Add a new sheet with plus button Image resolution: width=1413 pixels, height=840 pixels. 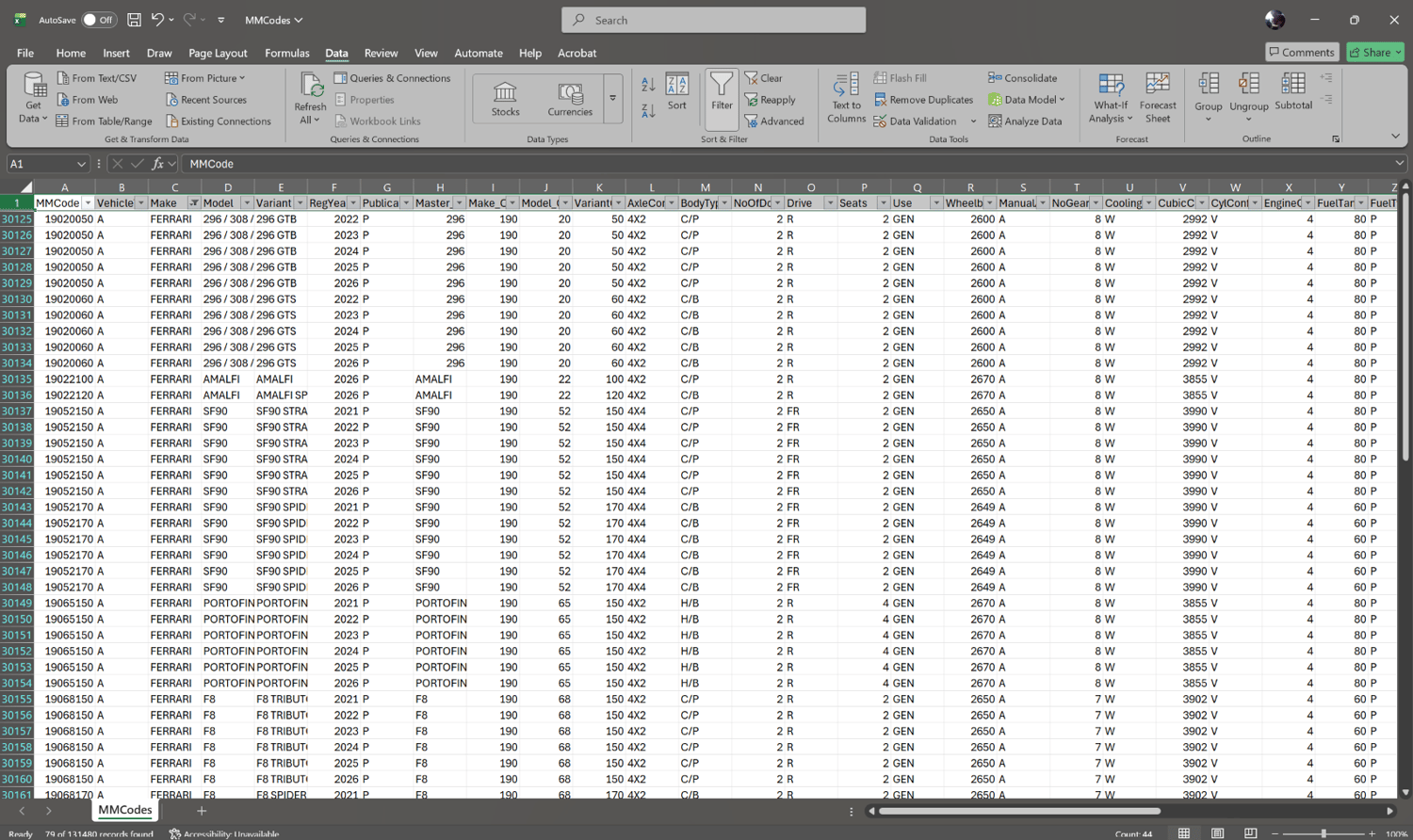pyautogui.click(x=202, y=811)
